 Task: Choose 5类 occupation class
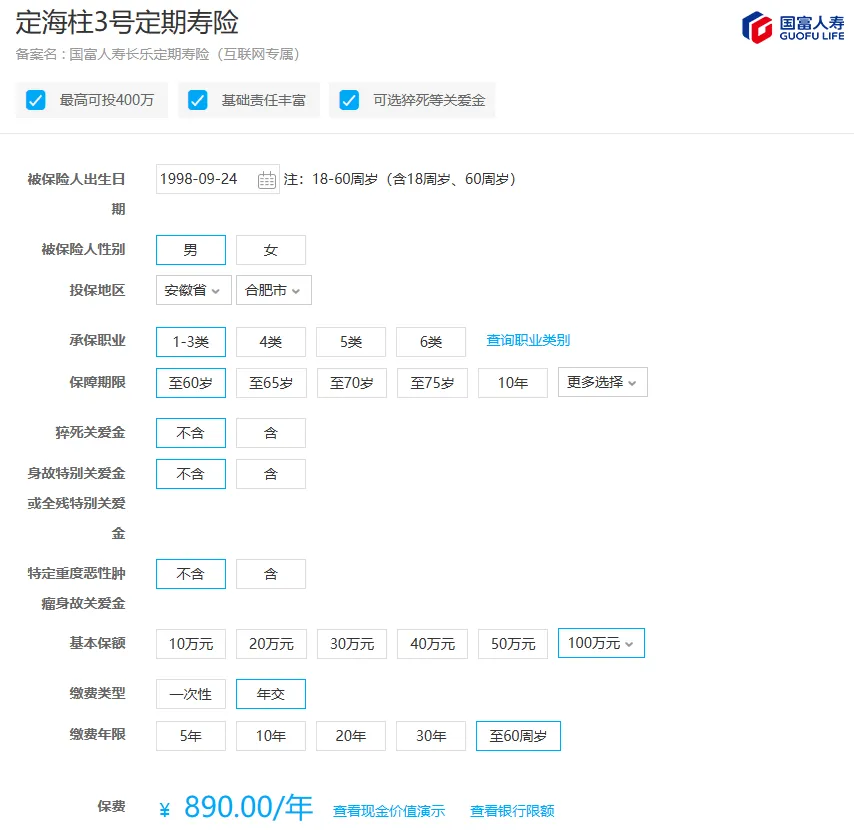pos(351,342)
